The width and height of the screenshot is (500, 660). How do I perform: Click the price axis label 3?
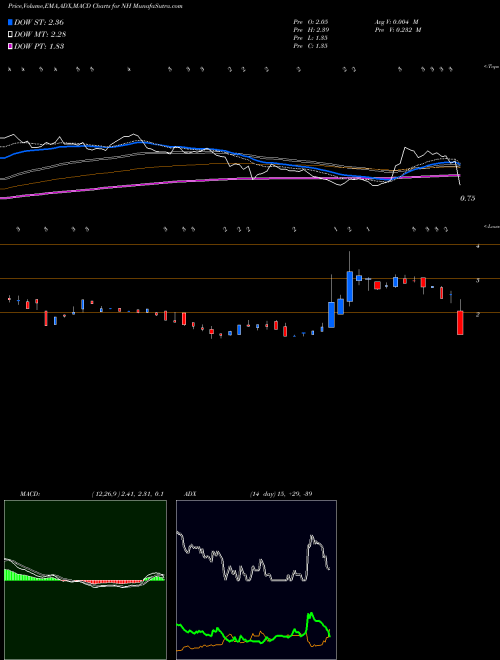point(477,280)
